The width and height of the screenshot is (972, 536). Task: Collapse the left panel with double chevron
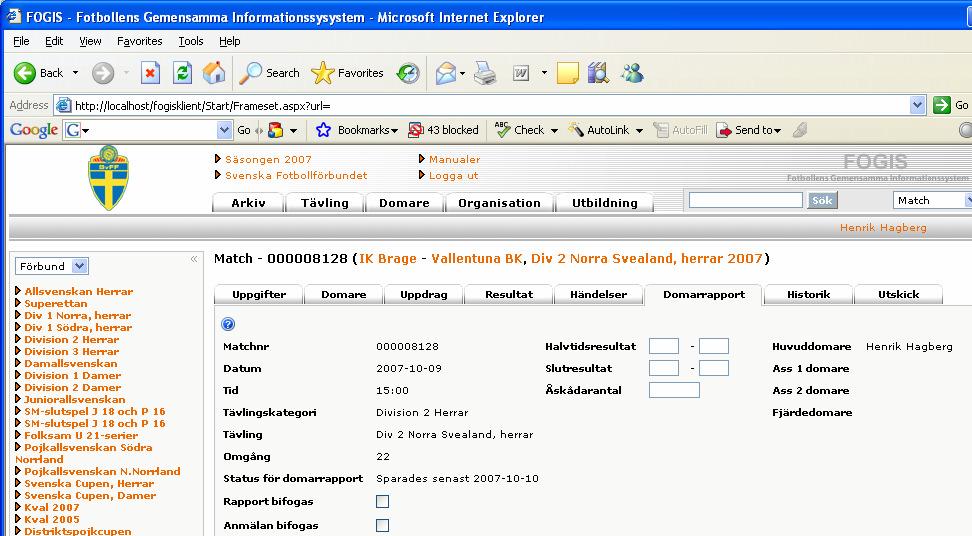194,259
